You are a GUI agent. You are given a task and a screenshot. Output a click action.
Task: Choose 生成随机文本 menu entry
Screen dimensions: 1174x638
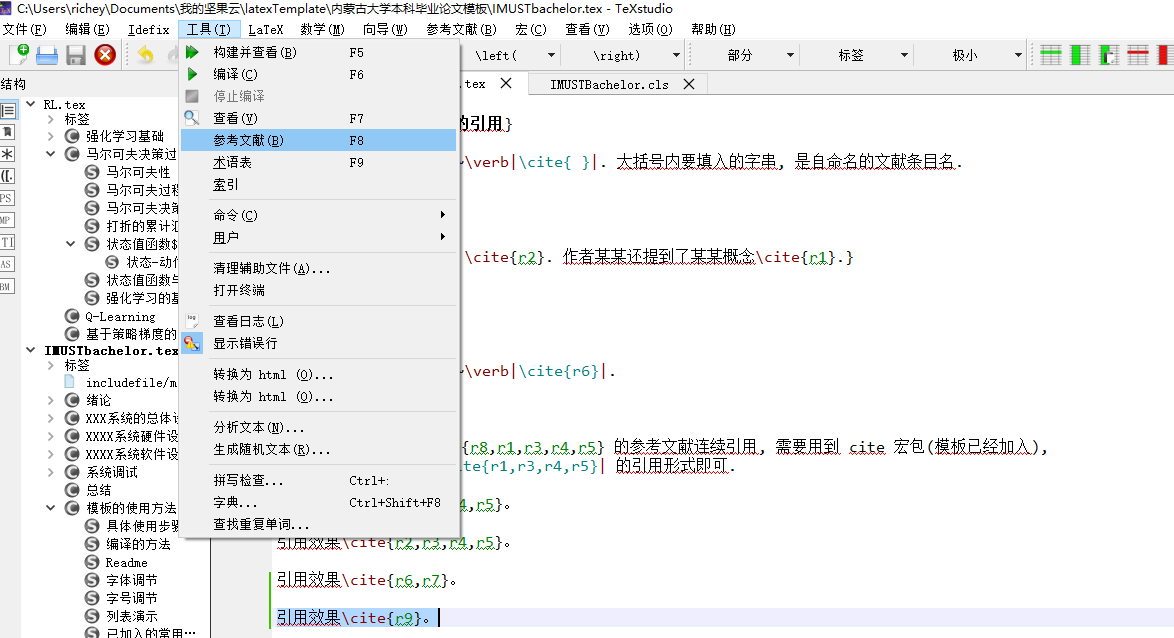[x=318, y=449]
